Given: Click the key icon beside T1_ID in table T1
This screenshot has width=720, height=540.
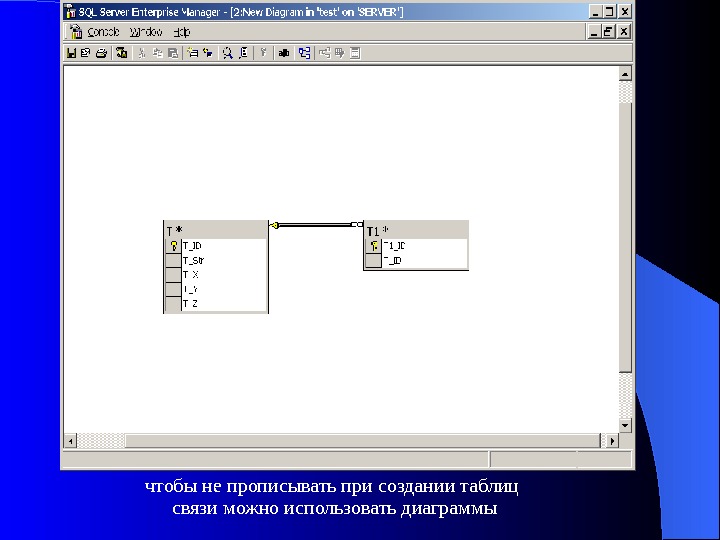Looking at the screenshot, I should tap(374, 246).
